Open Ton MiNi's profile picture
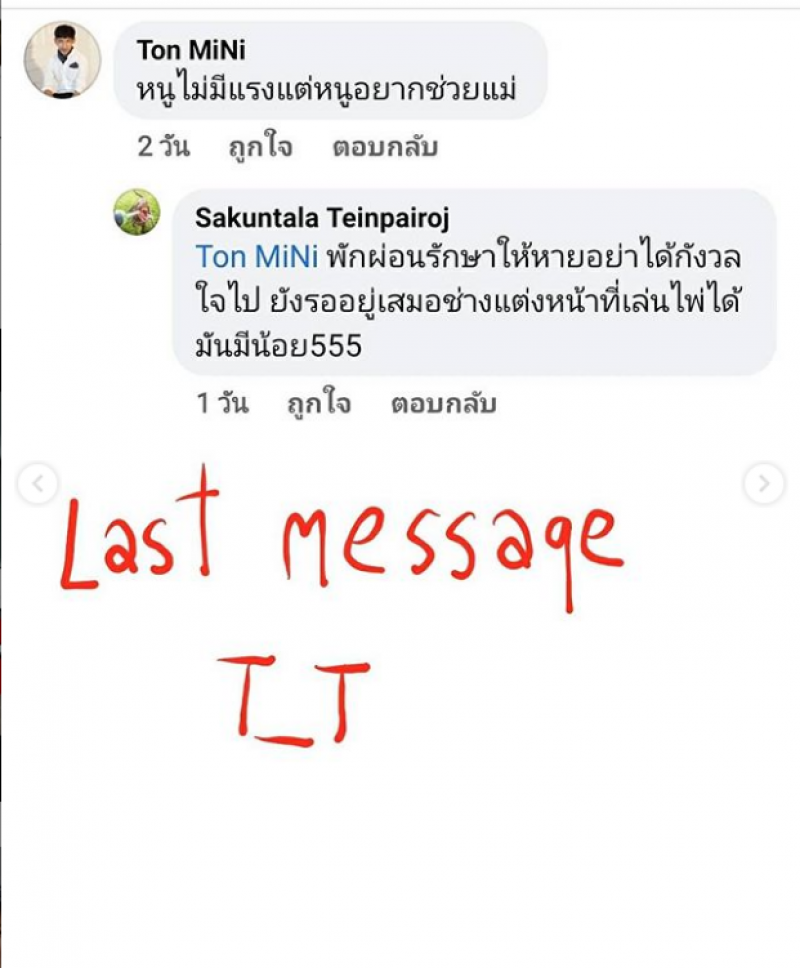This screenshot has height=968, width=800. pos(62,60)
